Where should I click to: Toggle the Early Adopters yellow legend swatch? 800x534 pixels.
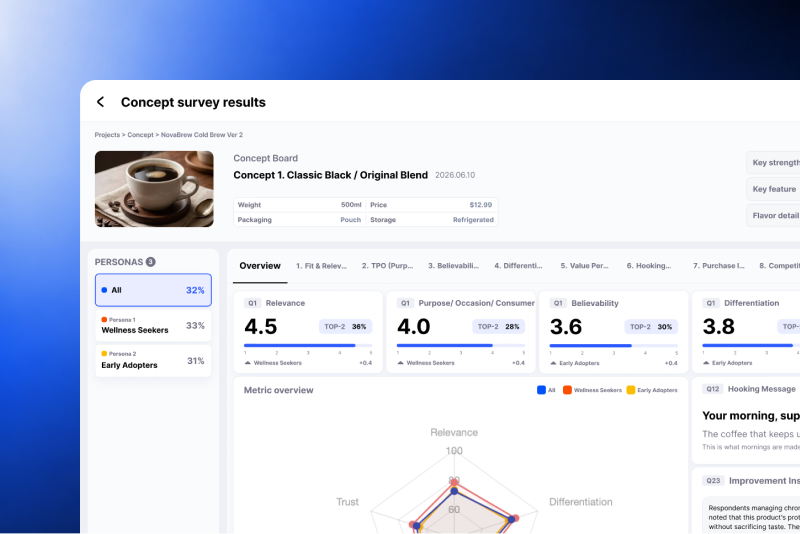[x=631, y=390]
